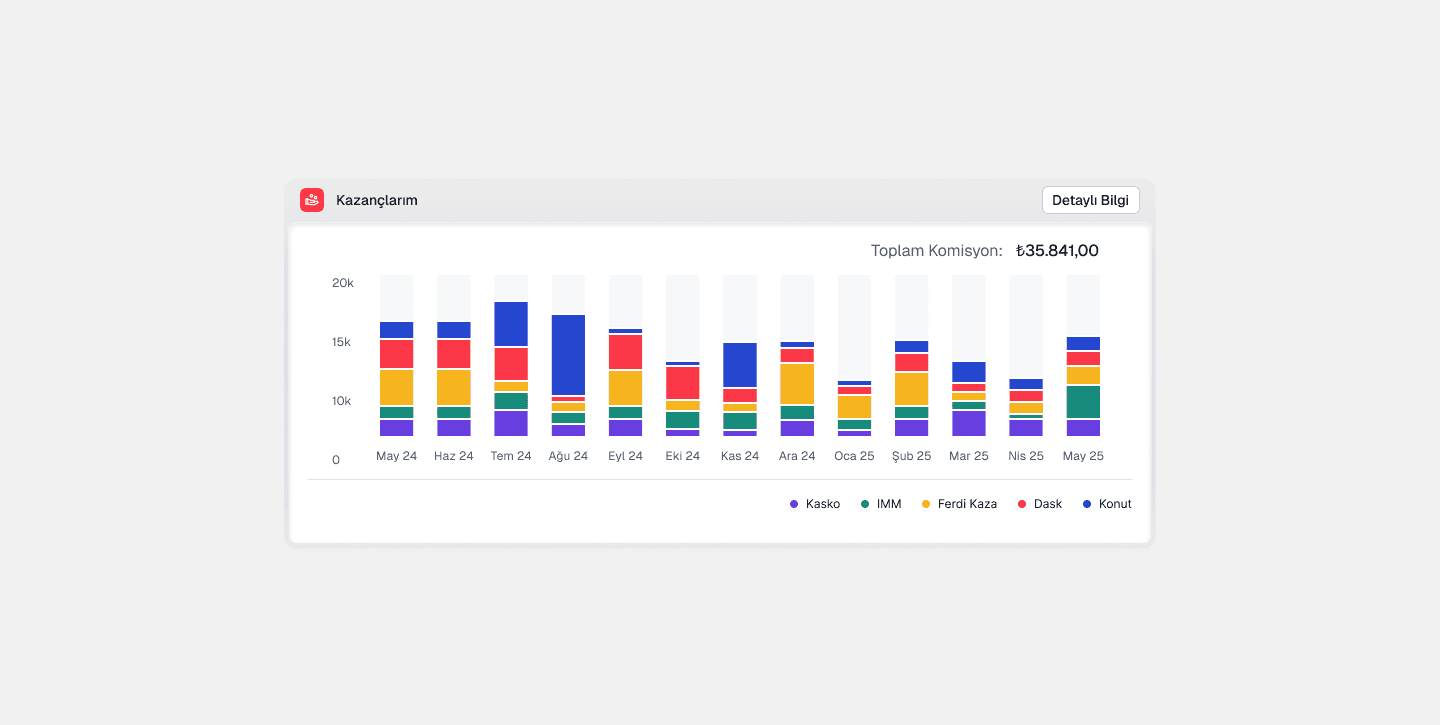1440x725 pixels.
Task: Click the Nis 25 axis label
Action: click(1026, 456)
